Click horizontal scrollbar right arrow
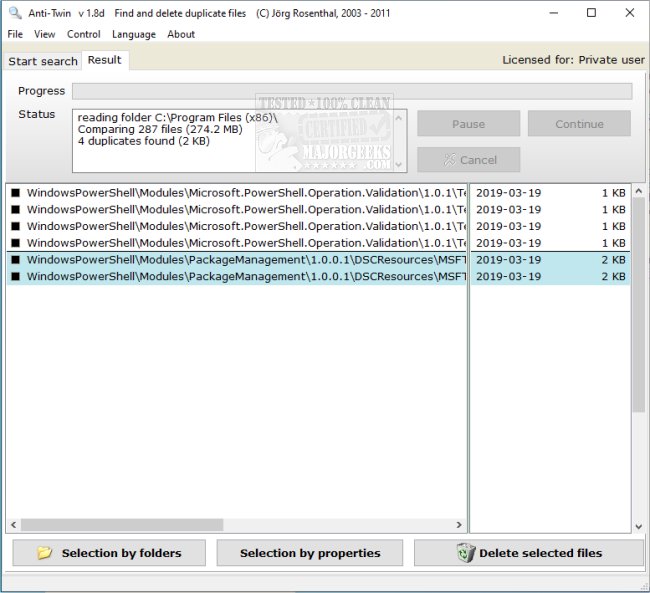Image resolution: width=650 pixels, height=593 pixels. pyautogui.click(x=459, y=525)
